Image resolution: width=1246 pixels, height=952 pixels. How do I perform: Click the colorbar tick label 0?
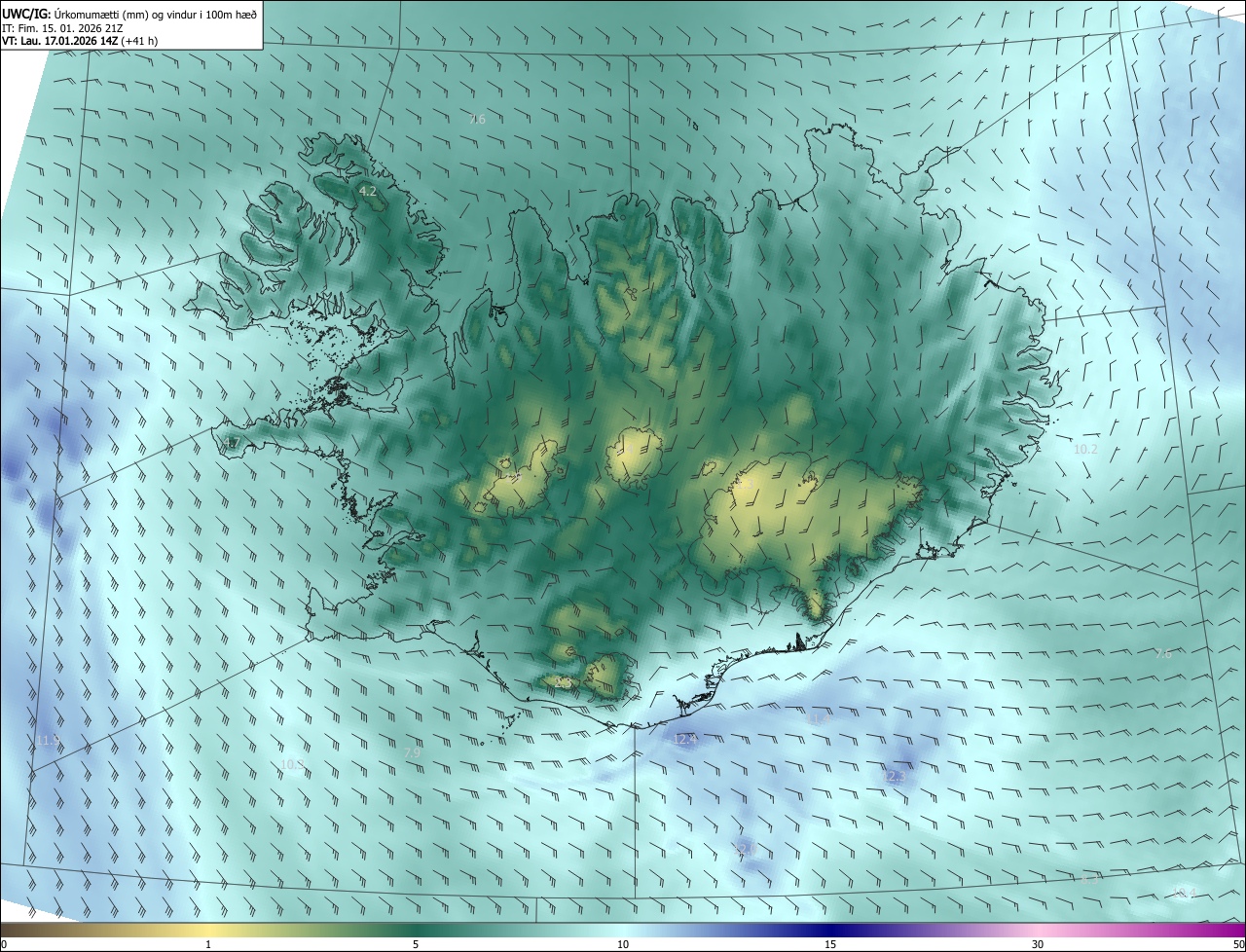click(4, 944)
